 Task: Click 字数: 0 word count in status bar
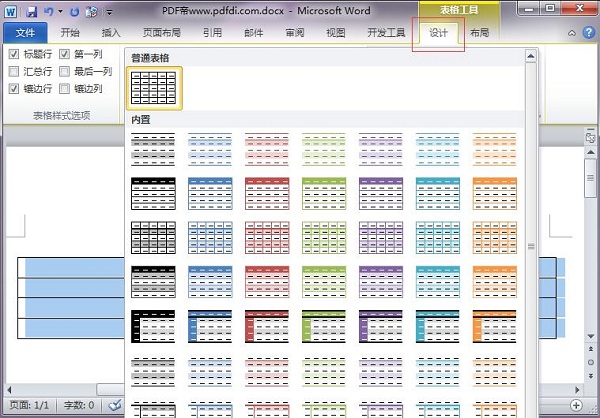point(79,405)
